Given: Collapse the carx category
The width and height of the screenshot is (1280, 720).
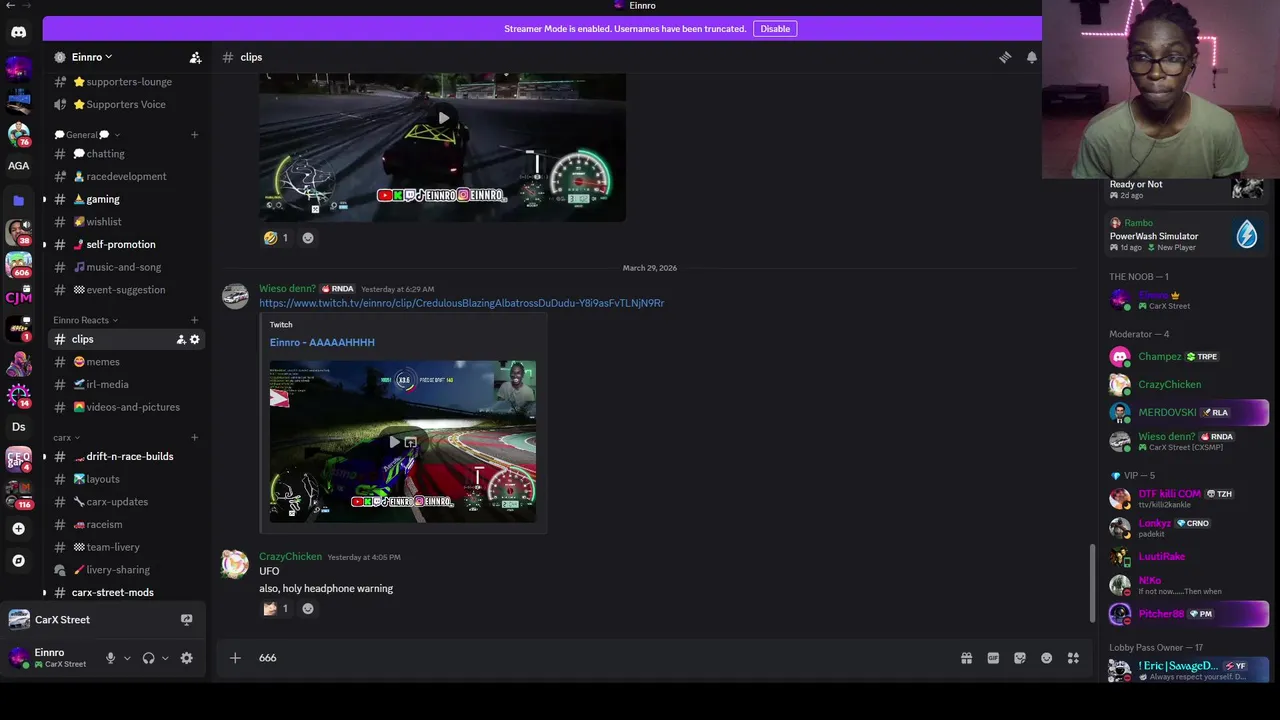Looking at the screenshot, I should click(x=67, y=437).
